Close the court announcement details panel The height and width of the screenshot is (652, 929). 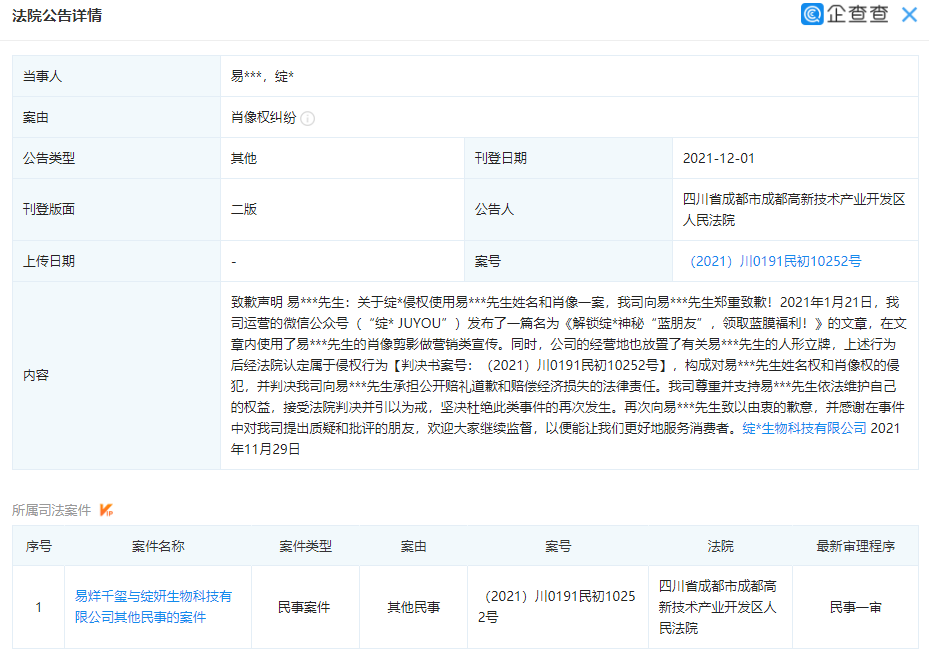click(x=908, y=15)
